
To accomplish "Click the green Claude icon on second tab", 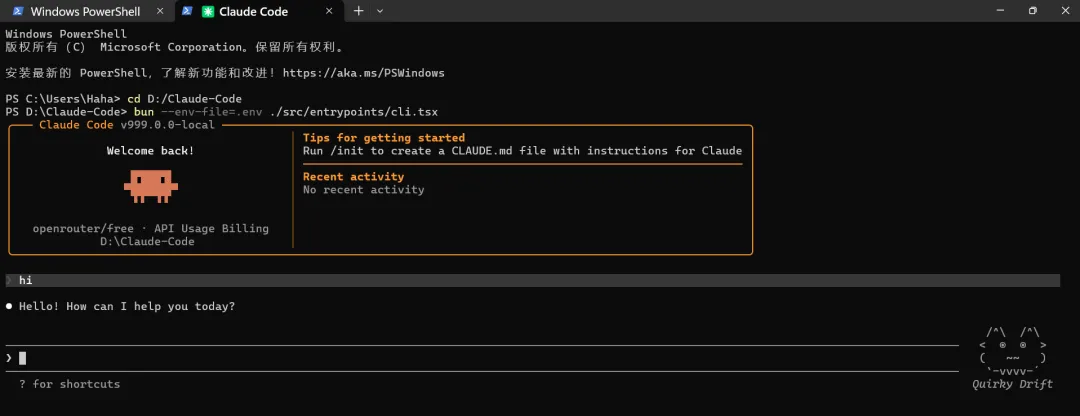I will pyautogui.click(x=208, y=12).
